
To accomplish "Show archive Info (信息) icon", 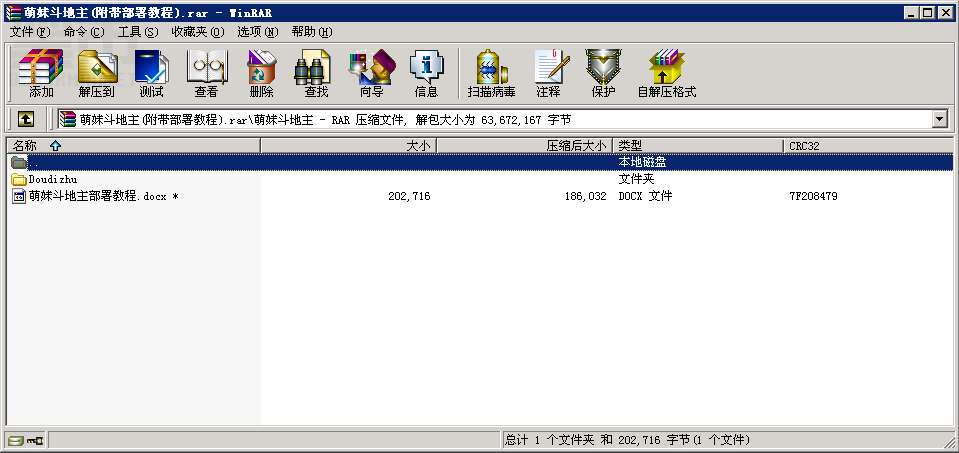I will coord(426,73).
